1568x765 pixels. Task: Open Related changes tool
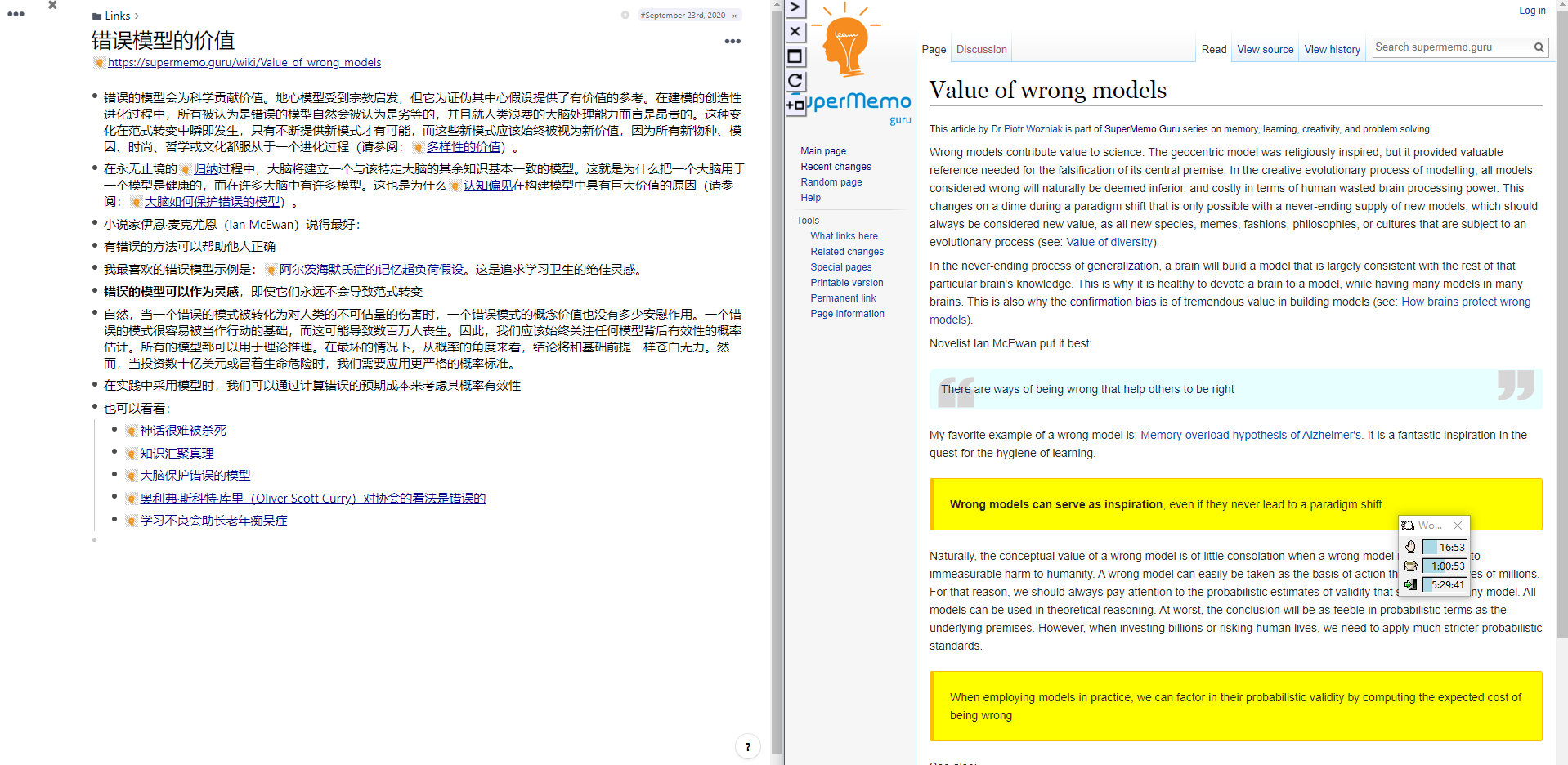847,252
